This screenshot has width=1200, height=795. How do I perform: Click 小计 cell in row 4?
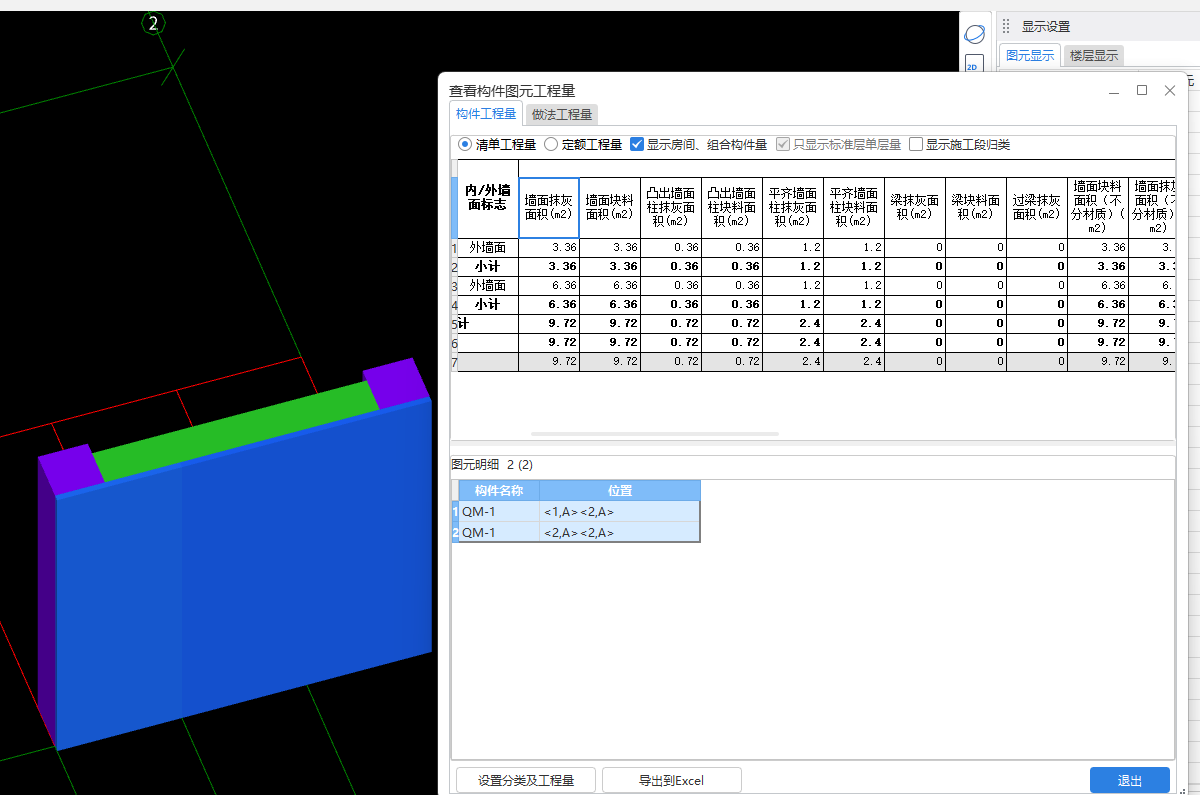point(488,305)
